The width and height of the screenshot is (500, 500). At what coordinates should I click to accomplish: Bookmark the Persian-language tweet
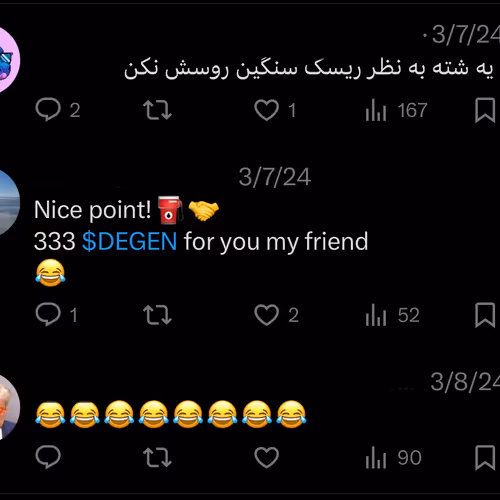pos(485,110)
